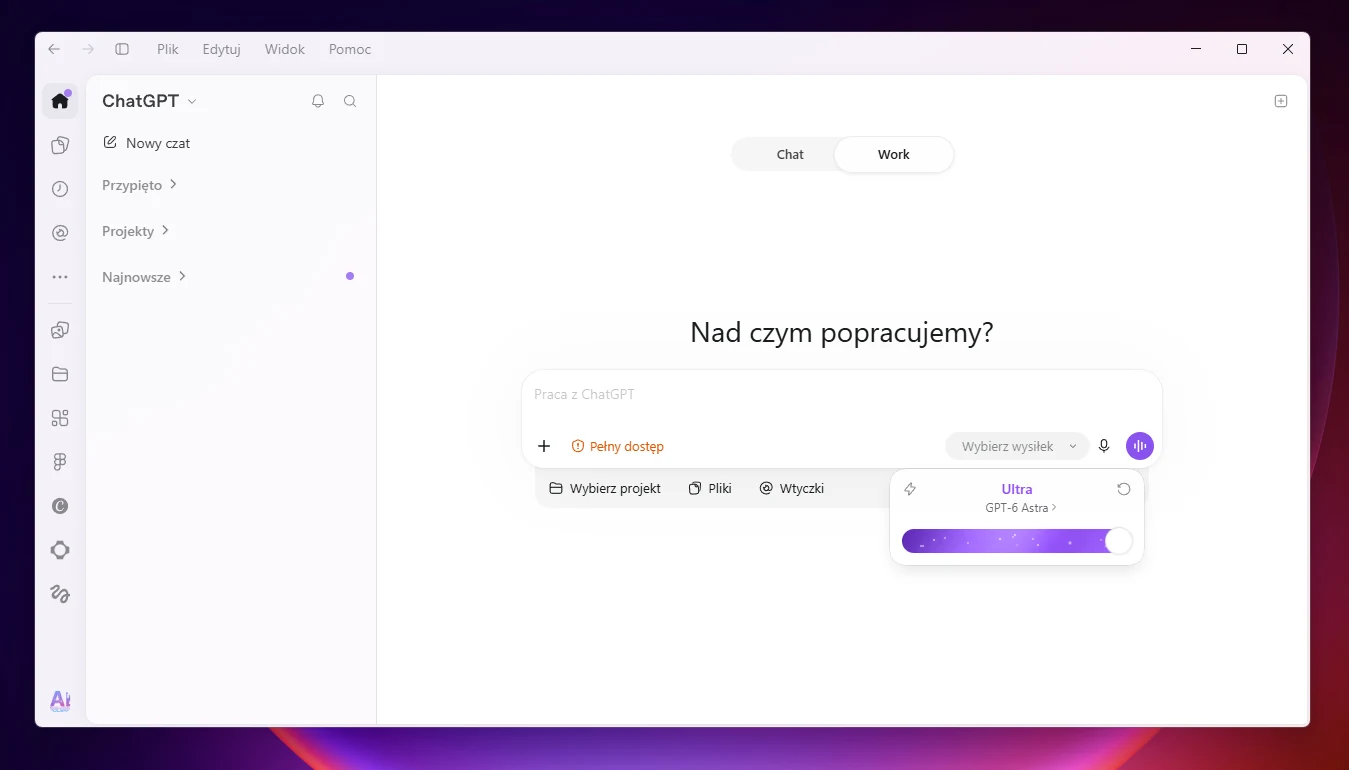Open the Widok menu
This screenshot has height=770, width=1349.
tap(285, 49)
